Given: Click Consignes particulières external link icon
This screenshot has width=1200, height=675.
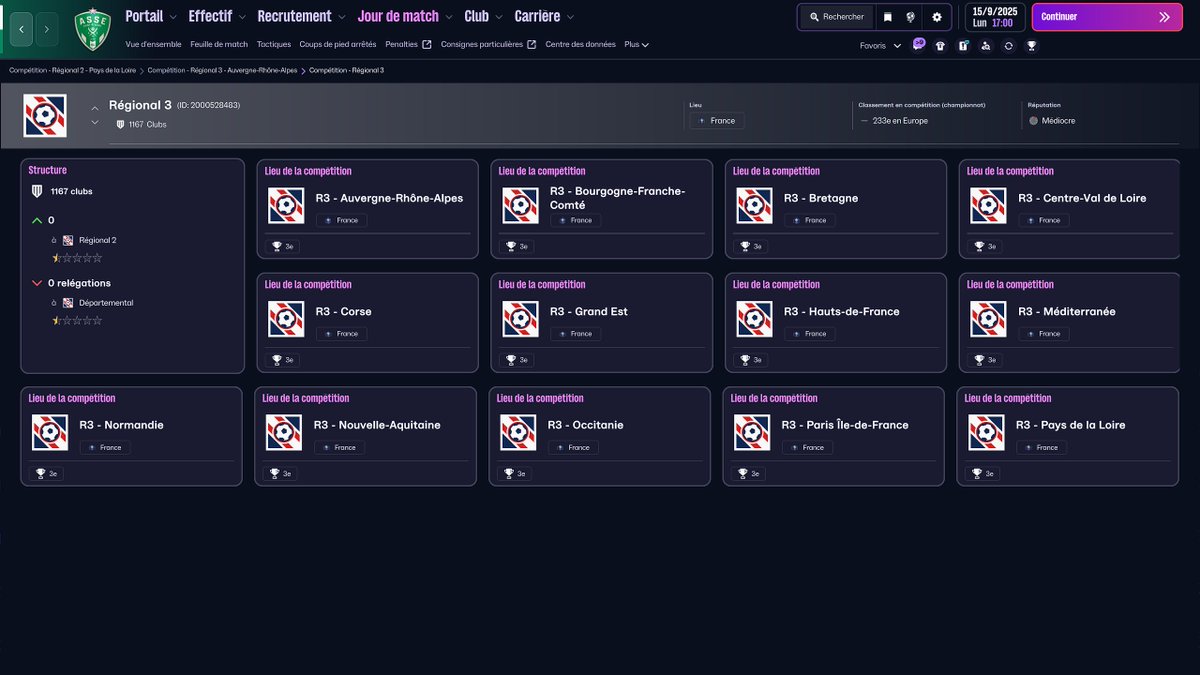Looking at the screenshot, I should click(532, 44).
